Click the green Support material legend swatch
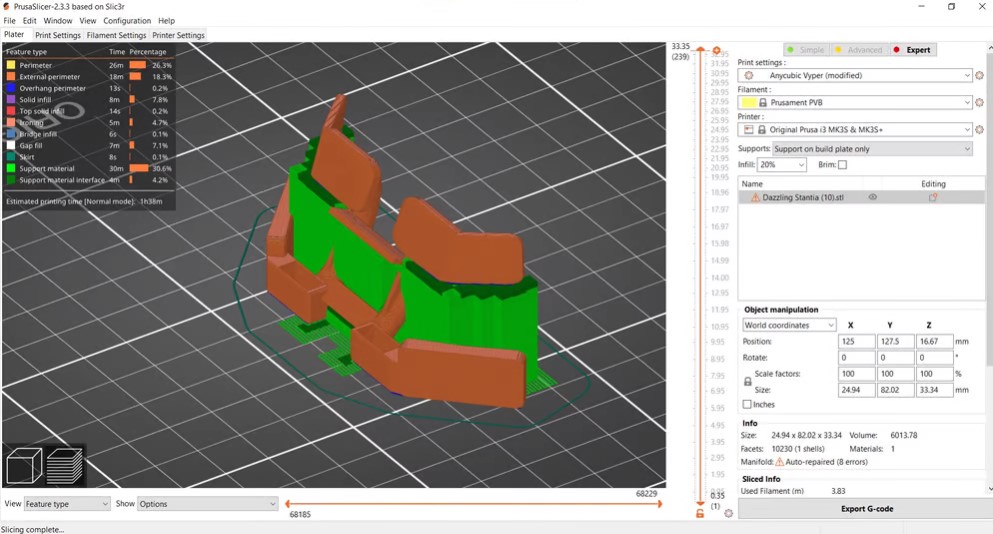 tap(11, 168)
